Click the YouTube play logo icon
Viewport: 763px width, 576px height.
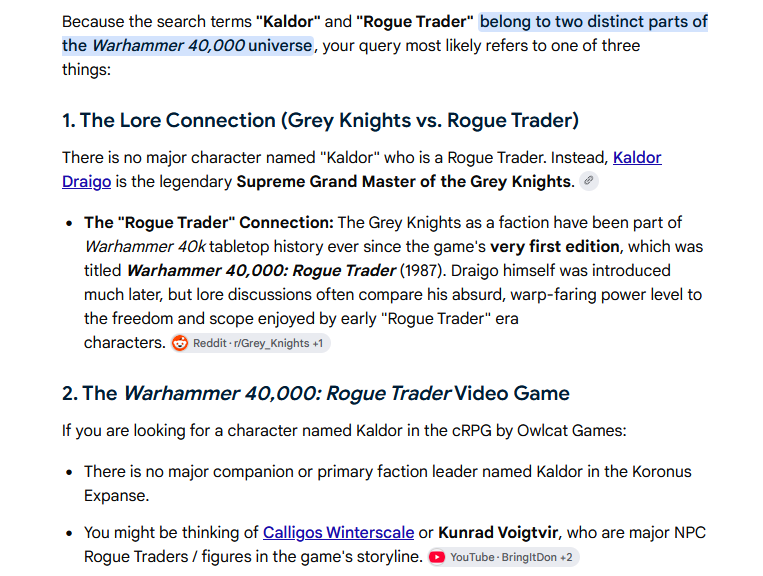coord(436,557)
